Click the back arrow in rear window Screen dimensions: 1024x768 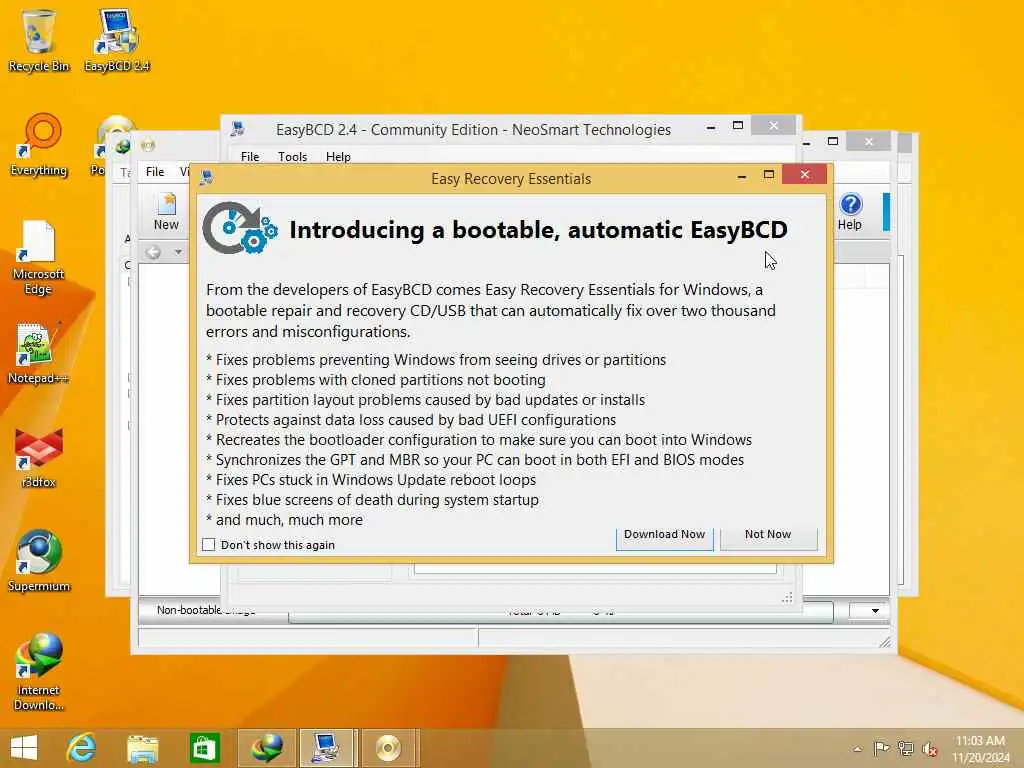153,251
